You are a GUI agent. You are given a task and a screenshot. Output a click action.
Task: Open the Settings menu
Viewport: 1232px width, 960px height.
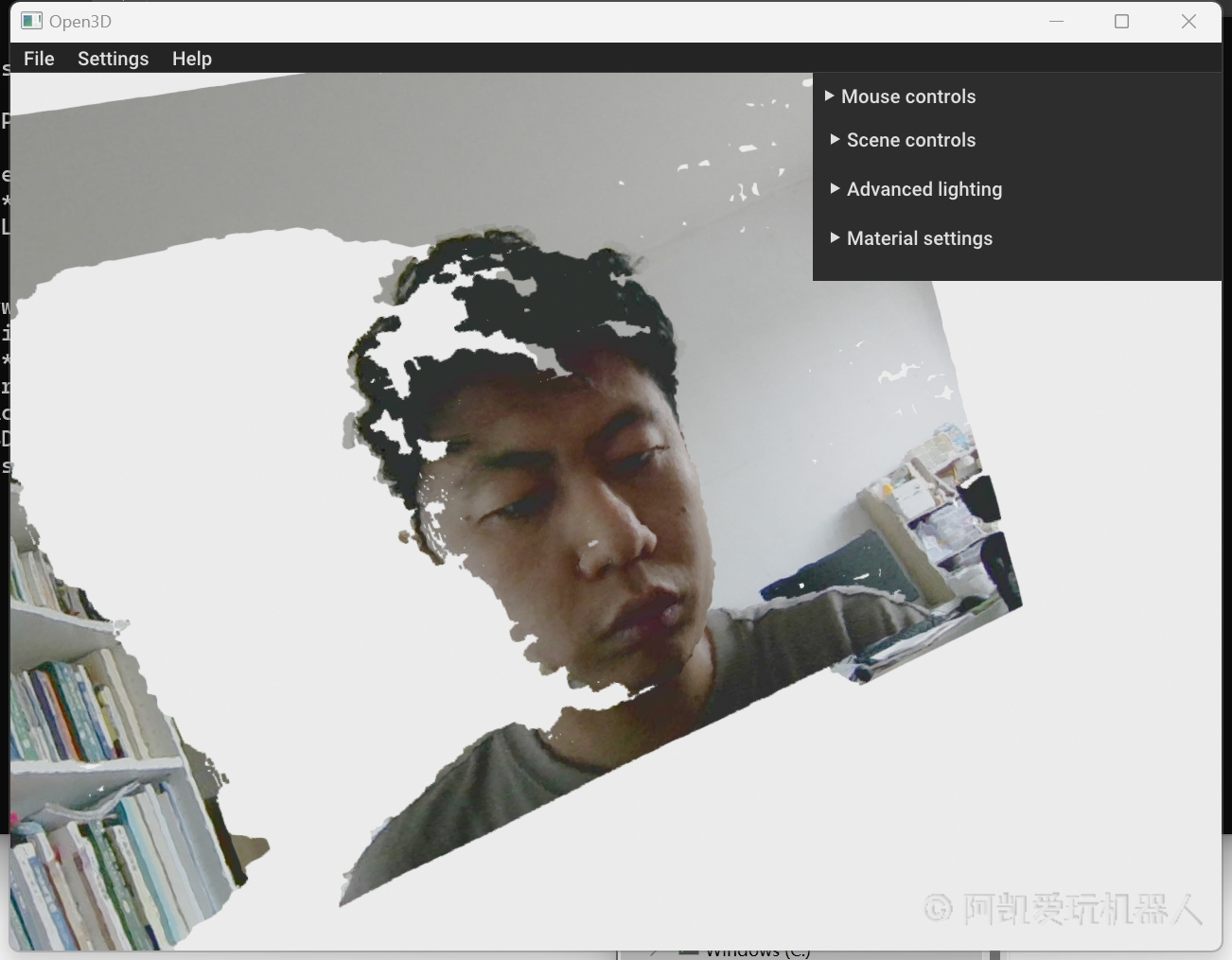coord(113,59)
